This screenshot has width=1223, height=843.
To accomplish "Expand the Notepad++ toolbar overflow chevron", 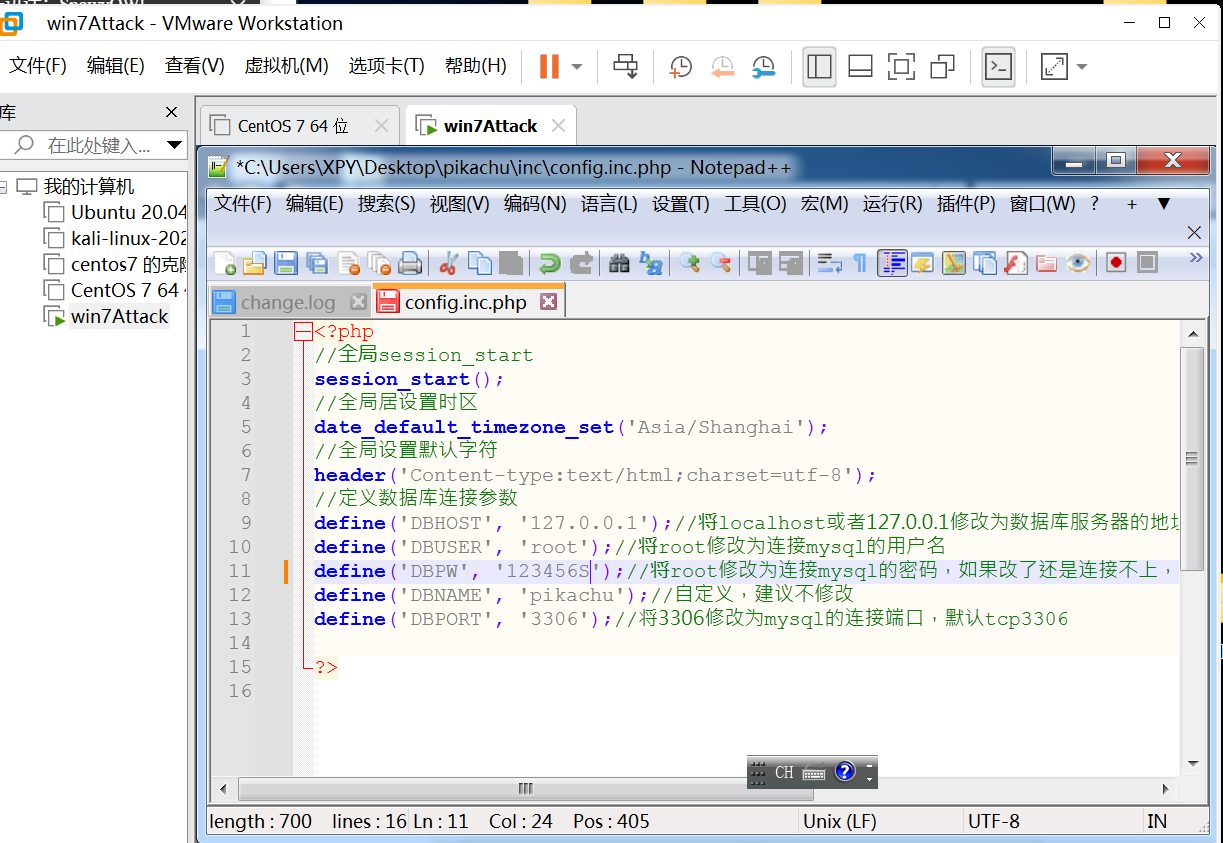I will click(x=1195, y=257).
